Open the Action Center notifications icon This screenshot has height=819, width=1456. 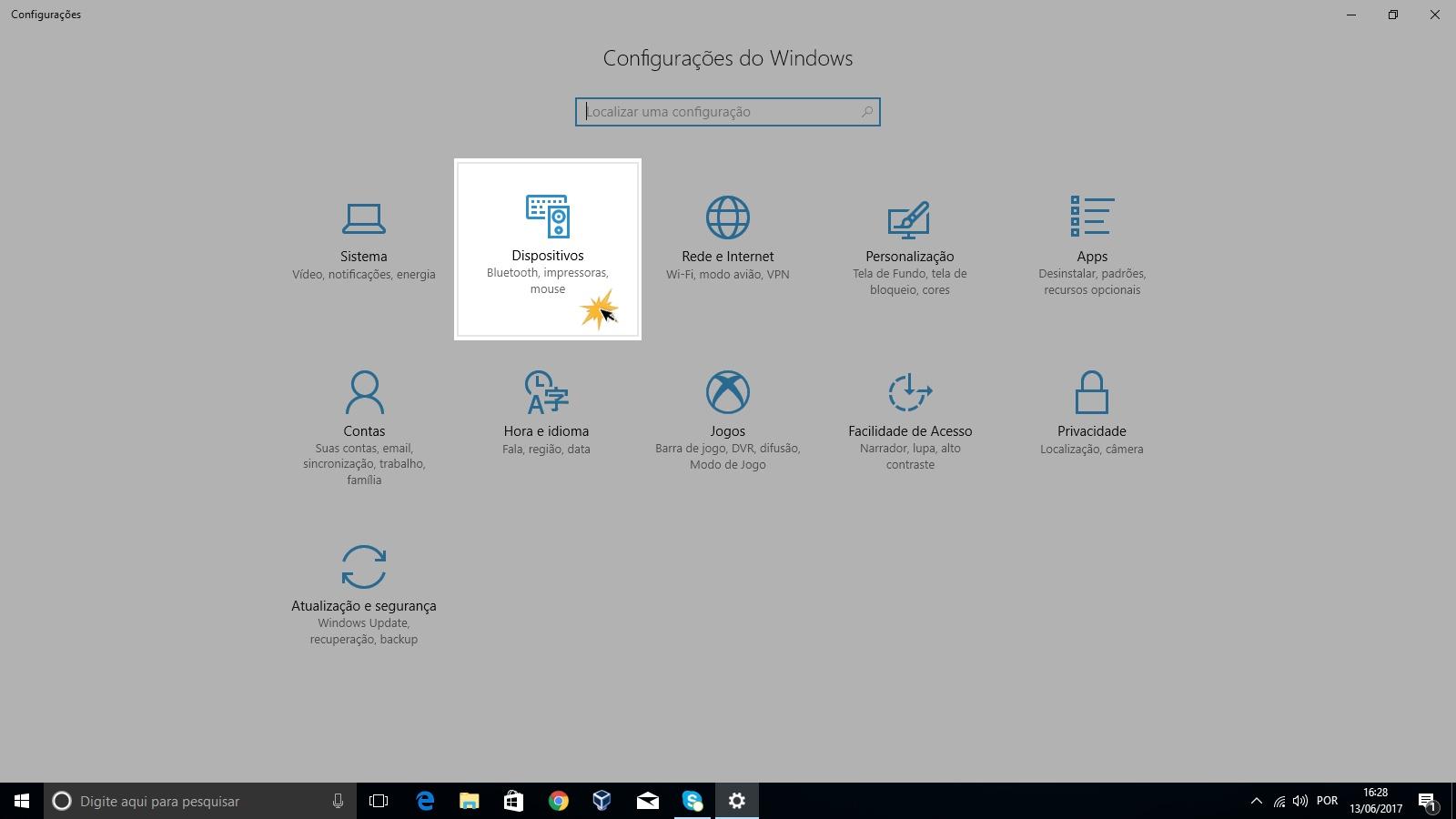click(x=1427, y=802)
